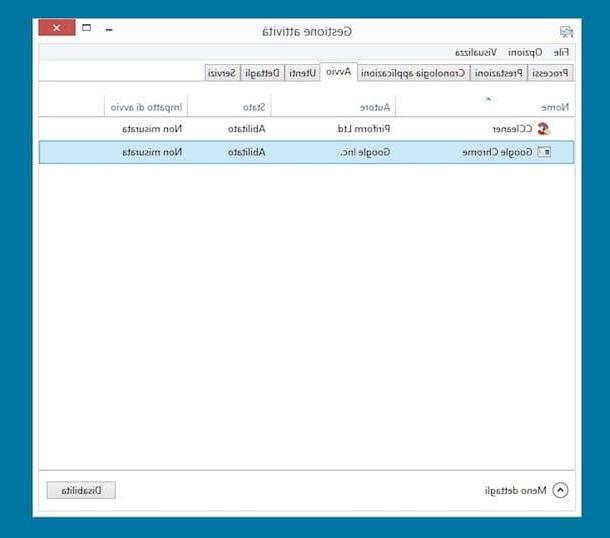Open Cronologia applicazioni tab

click(413, 73)
